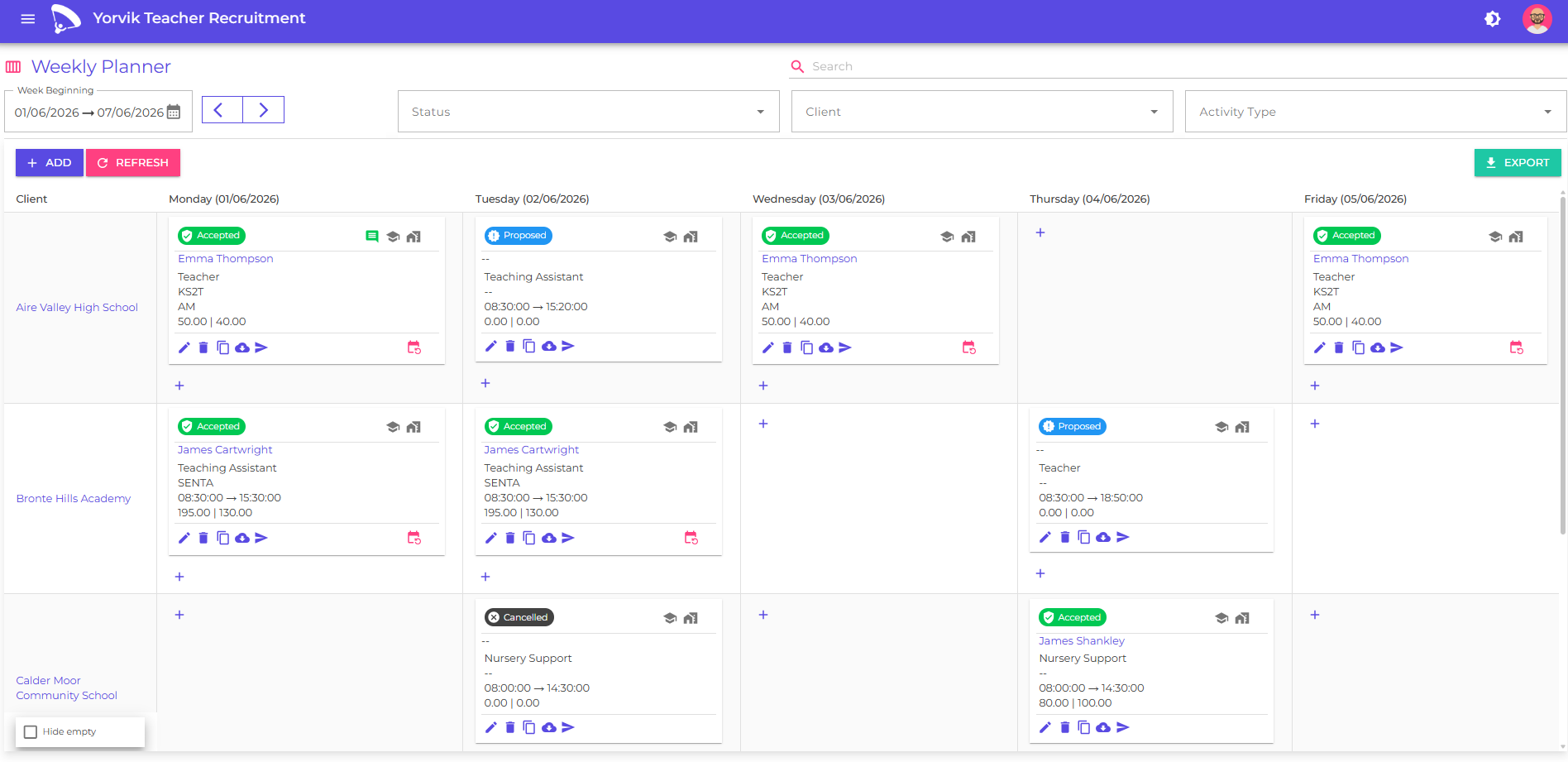1568x762 pixels.
Task: Upload cloud icon on Thursday James Shankley booking
Action: [x=1103, y=727]
